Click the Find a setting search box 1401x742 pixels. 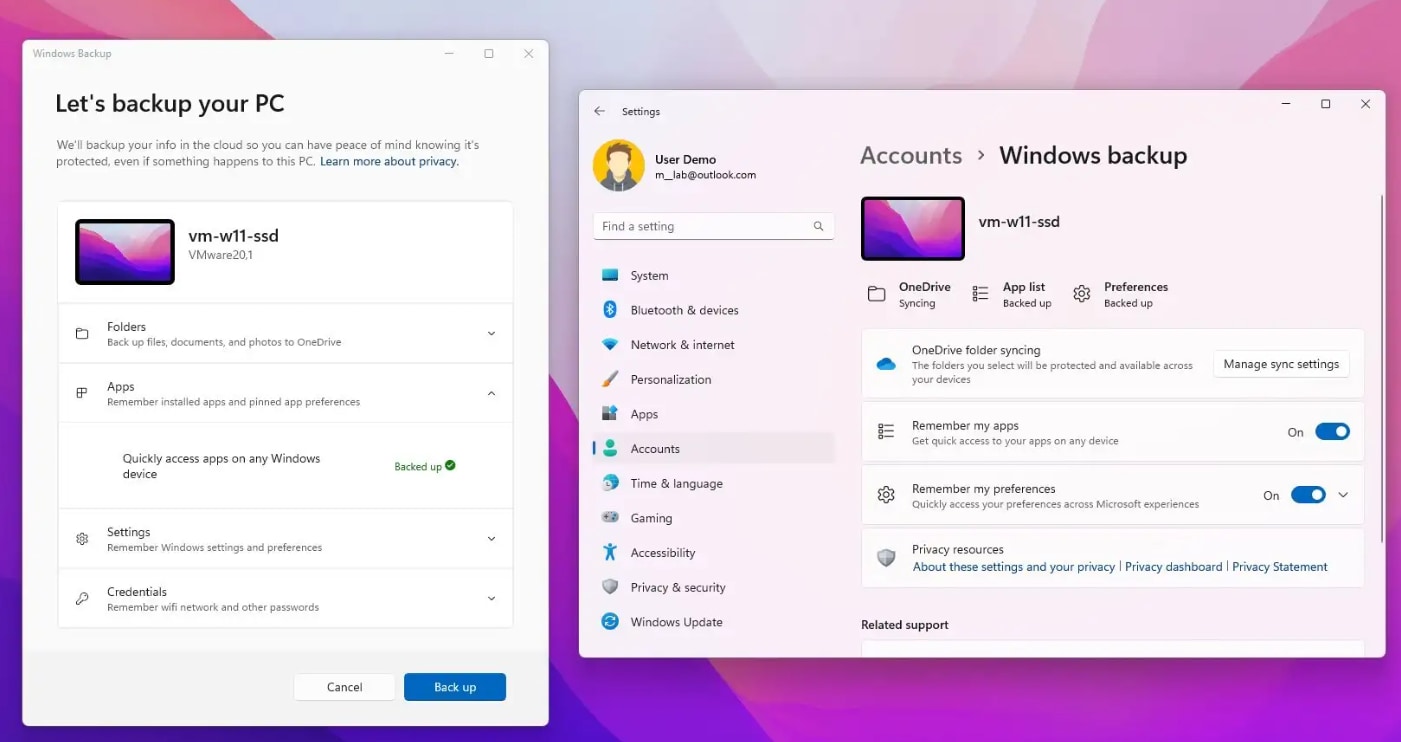[x=714, y=227]
